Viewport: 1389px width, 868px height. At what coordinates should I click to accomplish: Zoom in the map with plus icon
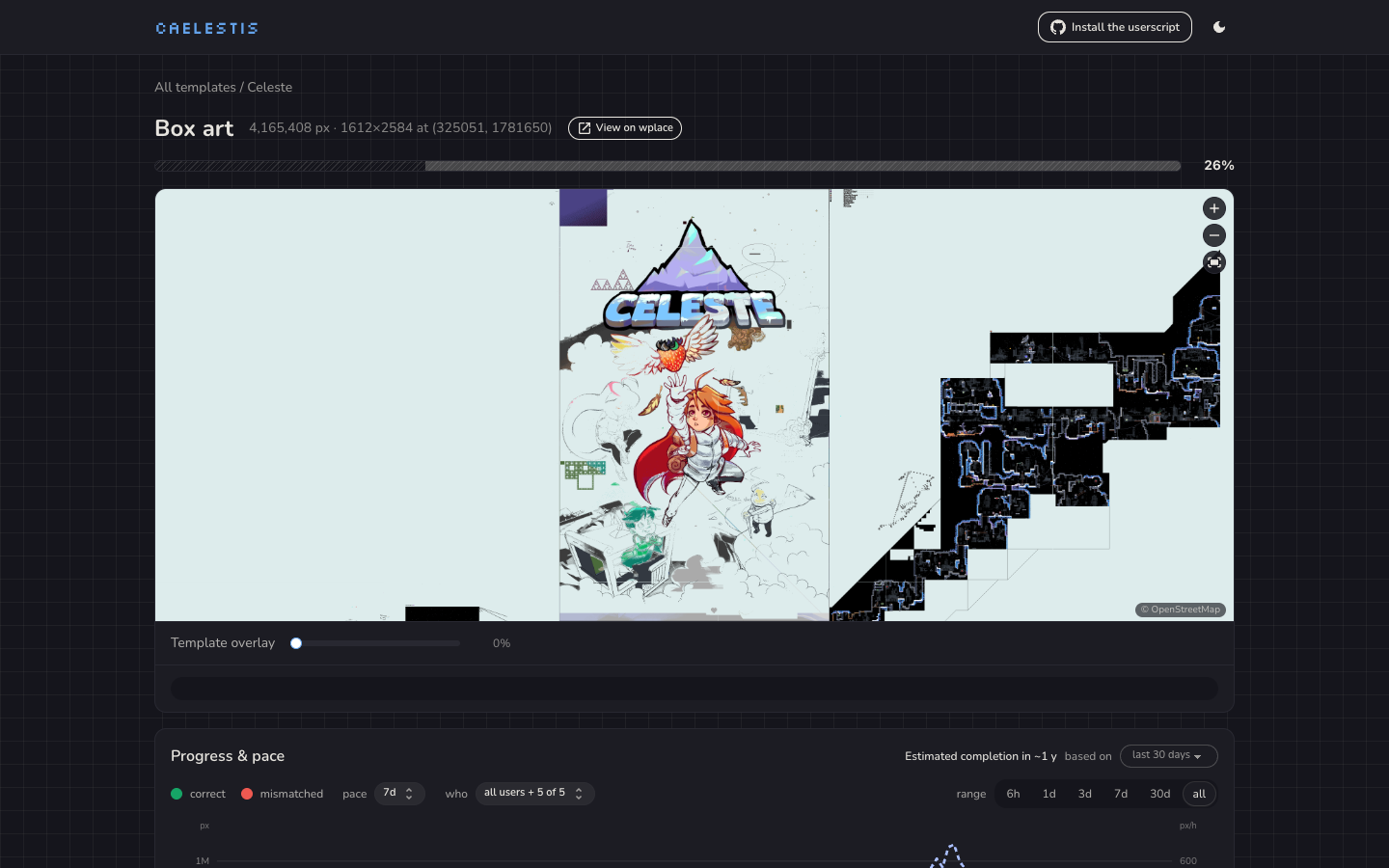[x=1214, y=208]
